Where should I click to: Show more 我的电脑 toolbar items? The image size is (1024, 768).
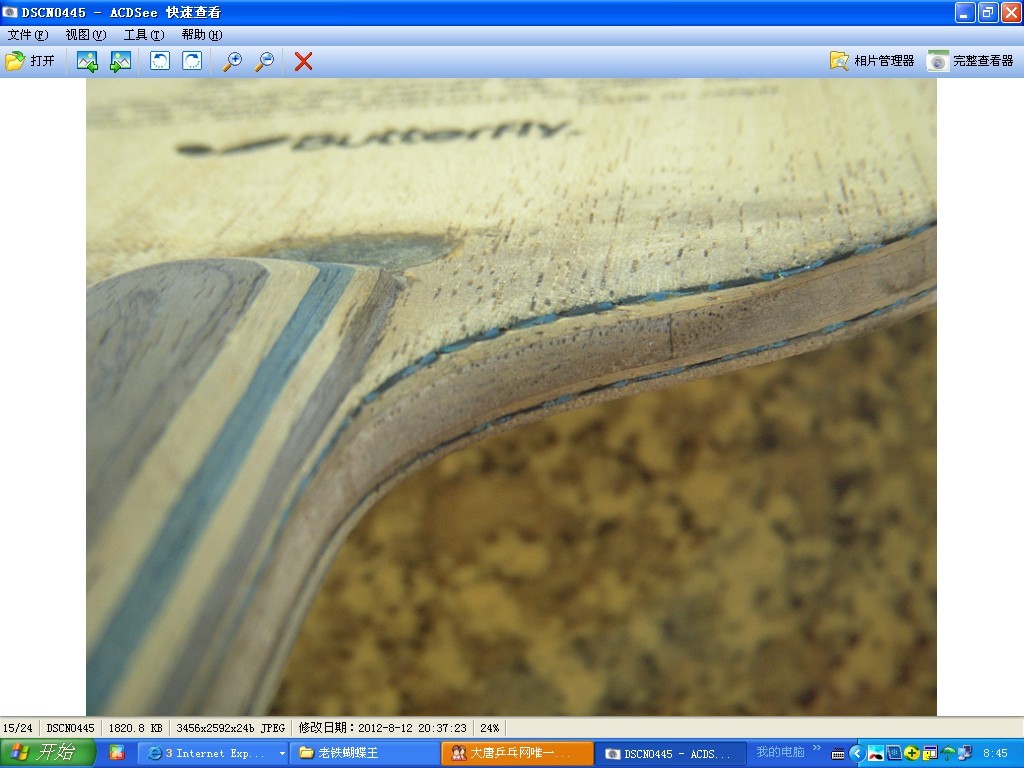[817, 749]
